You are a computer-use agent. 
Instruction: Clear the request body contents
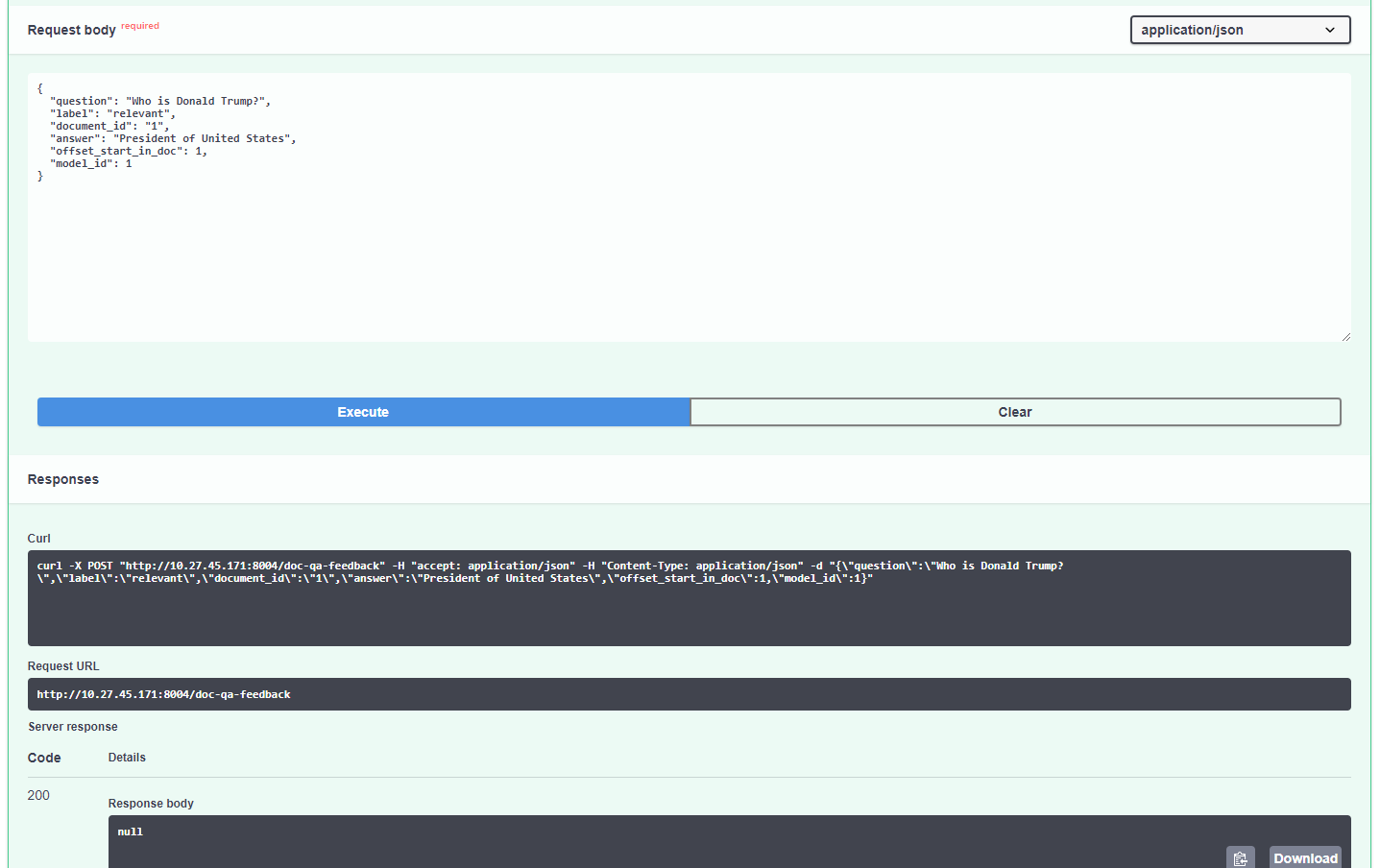point(1015,411)
